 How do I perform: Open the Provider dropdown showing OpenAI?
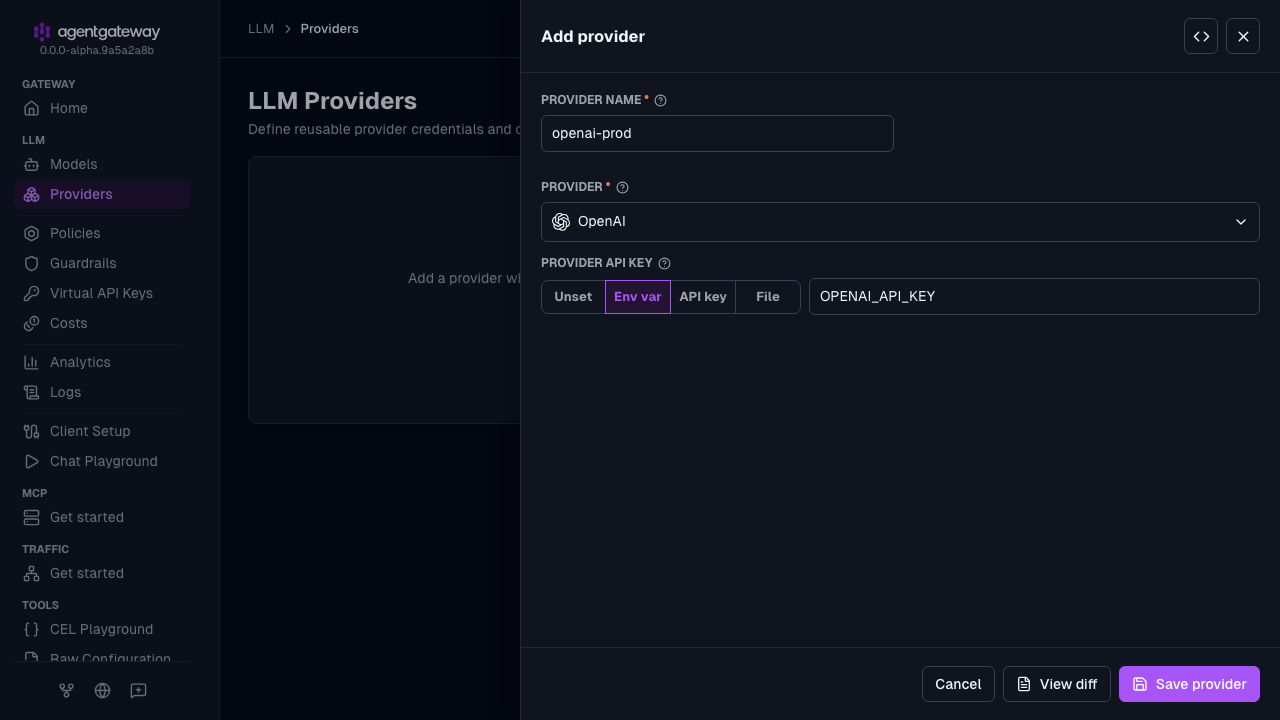[x=900, y=222]
